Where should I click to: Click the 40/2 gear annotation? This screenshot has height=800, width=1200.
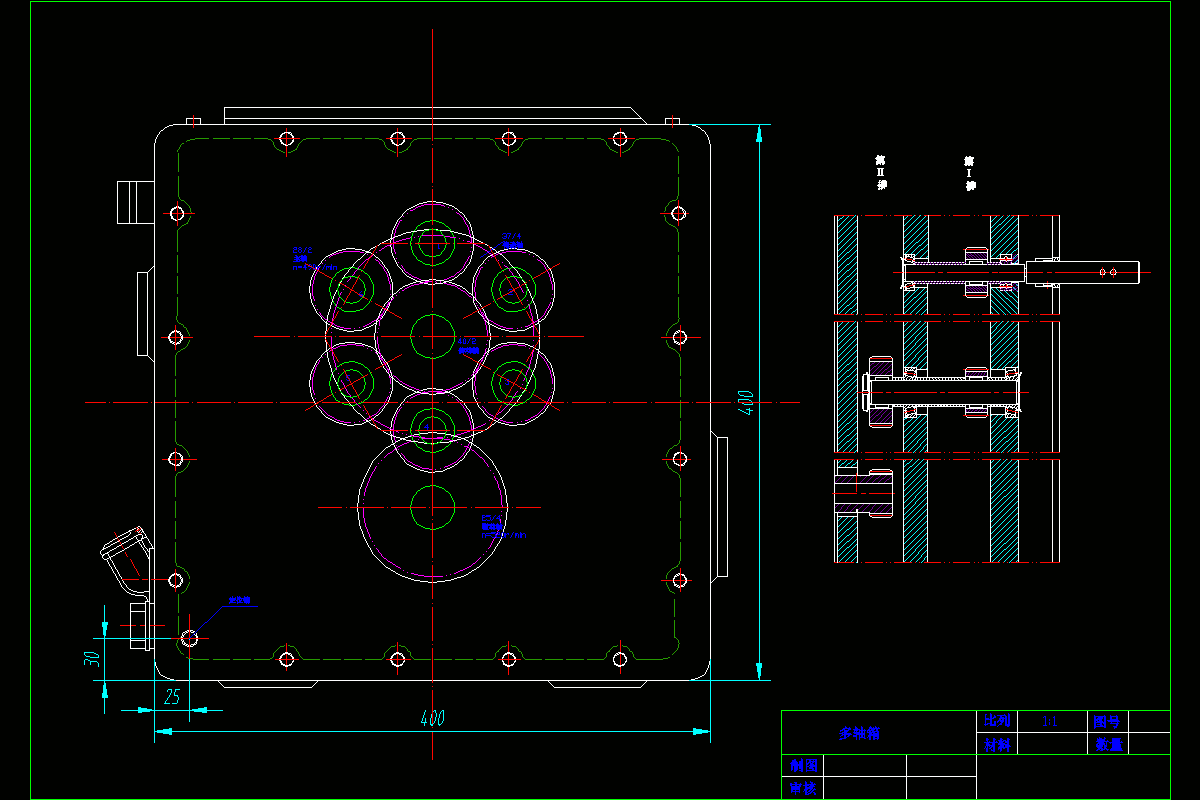pos(468,345)
